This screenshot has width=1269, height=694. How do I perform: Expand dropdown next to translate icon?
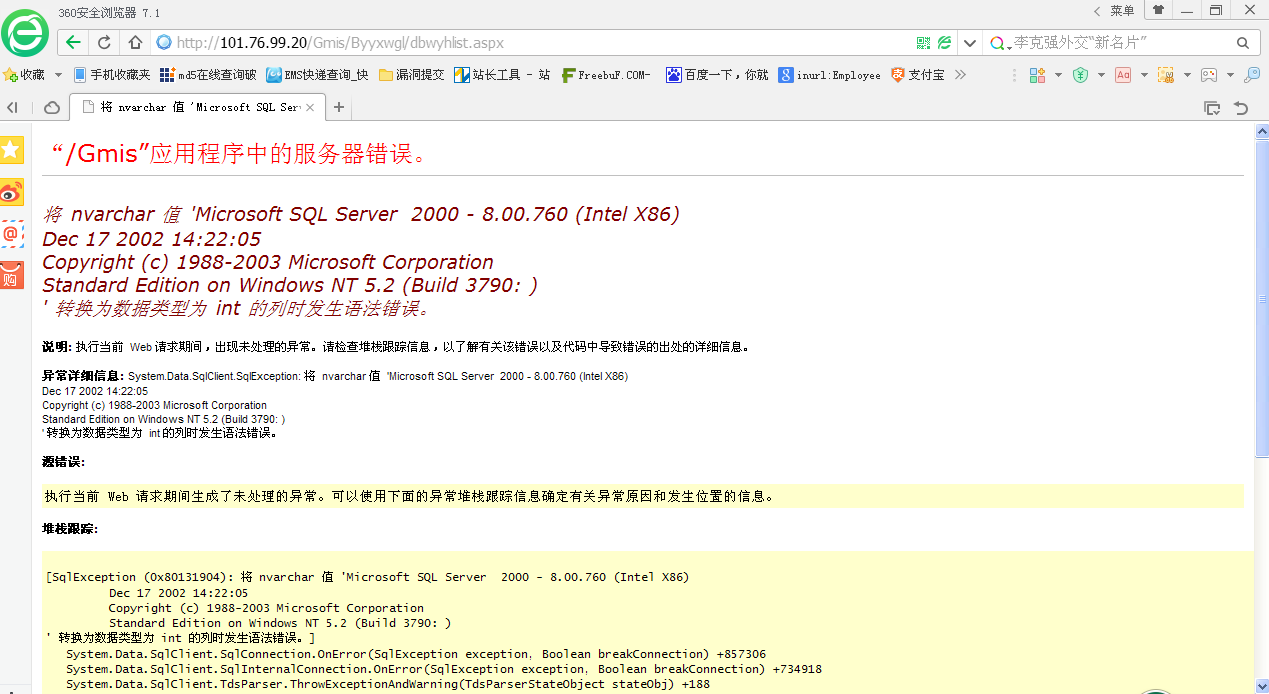point(1144,75)
